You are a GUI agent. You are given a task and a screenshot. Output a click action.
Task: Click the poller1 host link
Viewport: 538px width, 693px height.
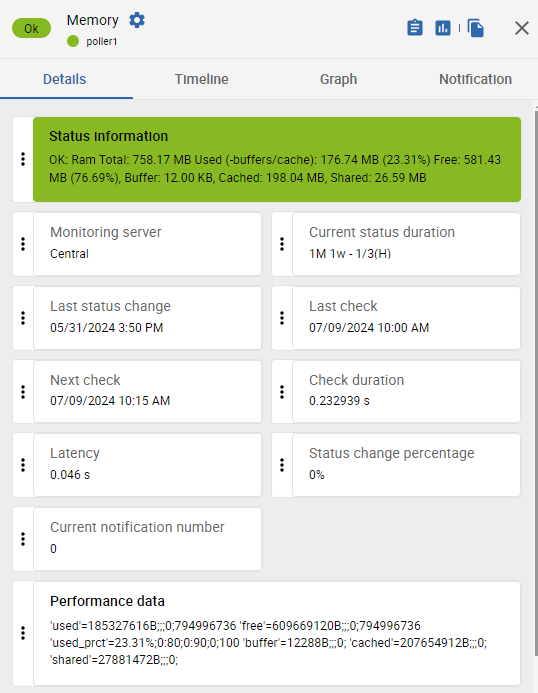[x=102, y=42]
